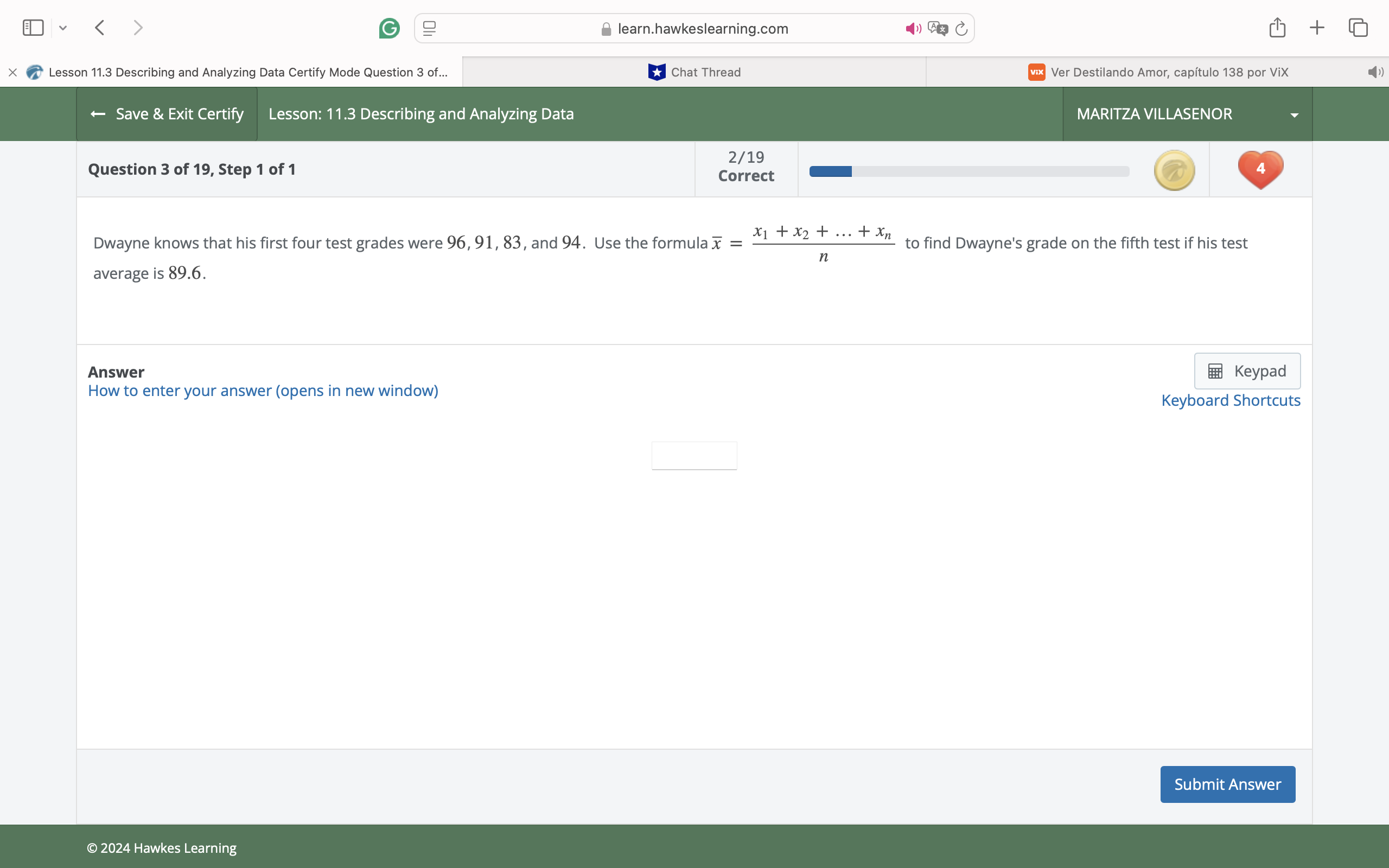Show the tab overview icon
Viewport: 1389px width, 868px height.
point(1358,28)
